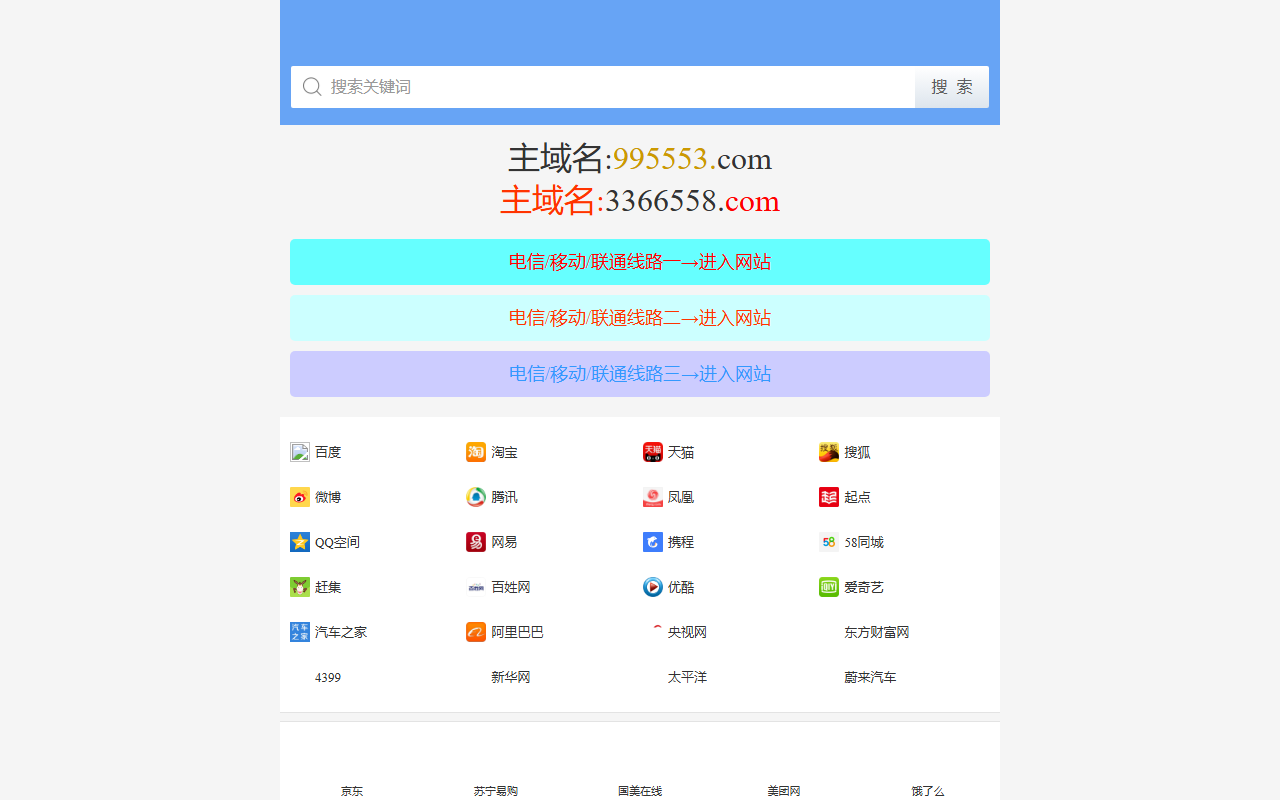Click the 淘宝 orange icon
The height and width of the screenshot is (800, 1280).
tap(476, 452)
